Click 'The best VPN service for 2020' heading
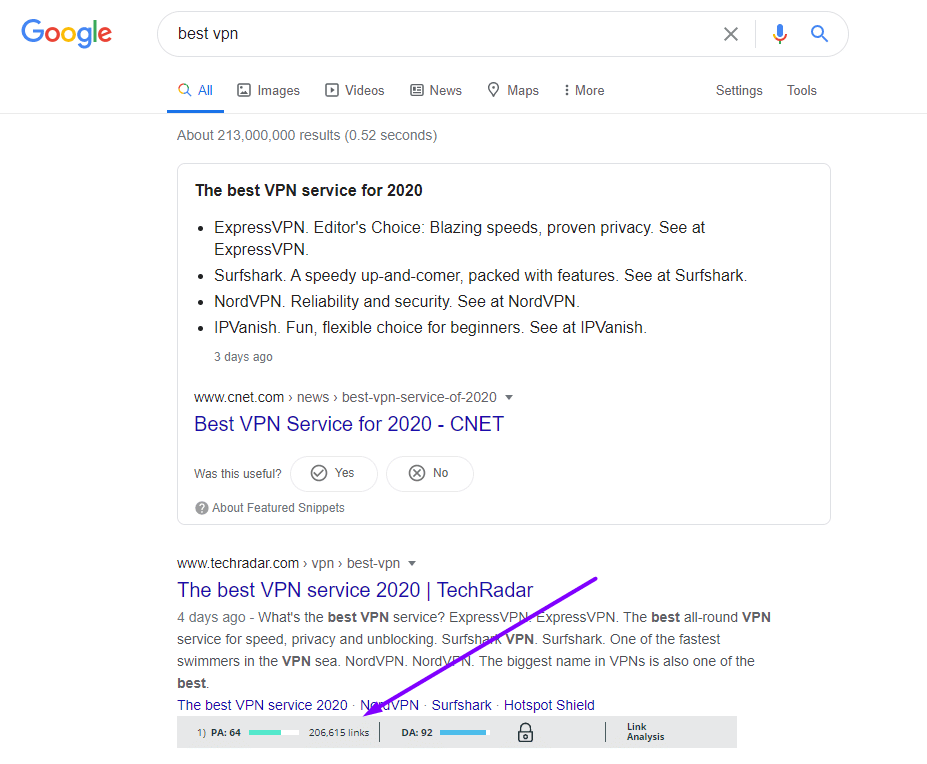This screenshot has width=927, height=764. tap(309, 190)
